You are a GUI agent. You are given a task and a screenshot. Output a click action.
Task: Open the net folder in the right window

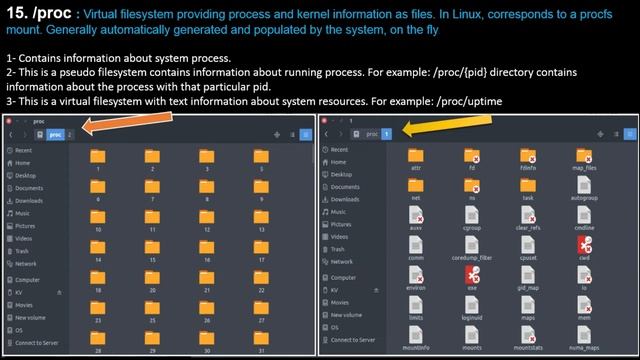(x=416, y=186)
